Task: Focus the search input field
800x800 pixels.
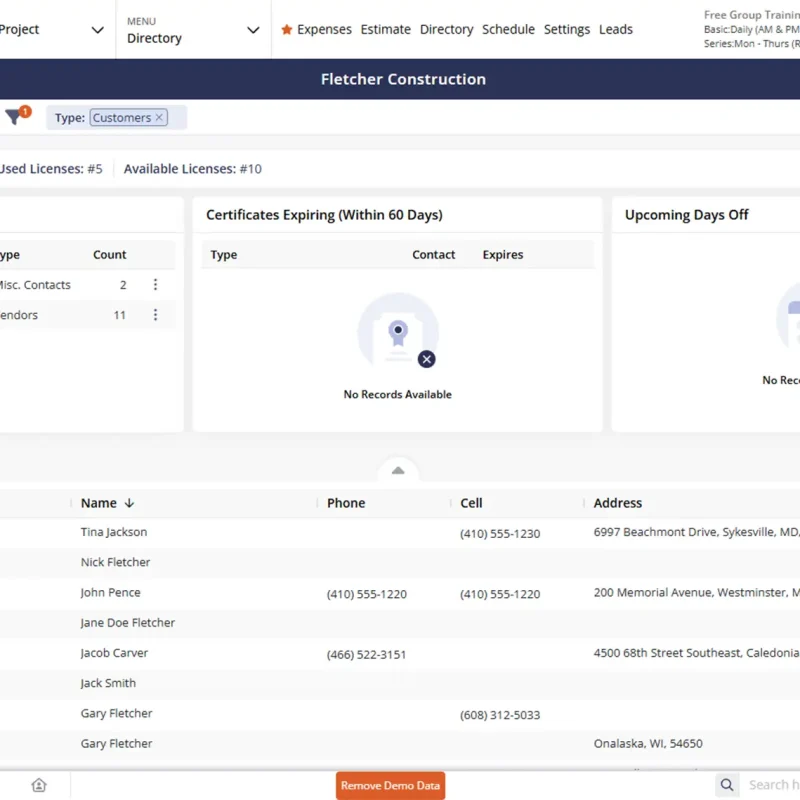Action: point(772,785)
